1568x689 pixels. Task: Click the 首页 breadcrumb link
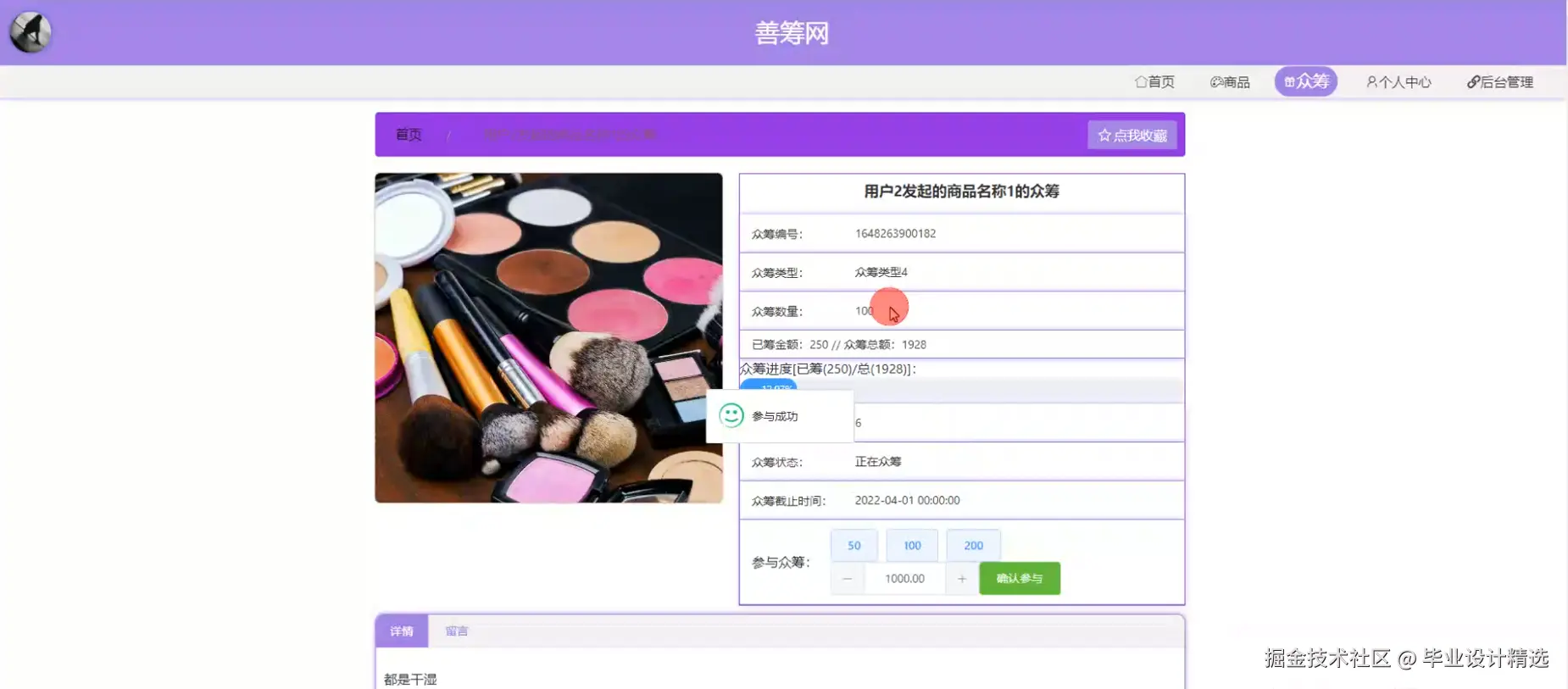(x=409, y=135)
